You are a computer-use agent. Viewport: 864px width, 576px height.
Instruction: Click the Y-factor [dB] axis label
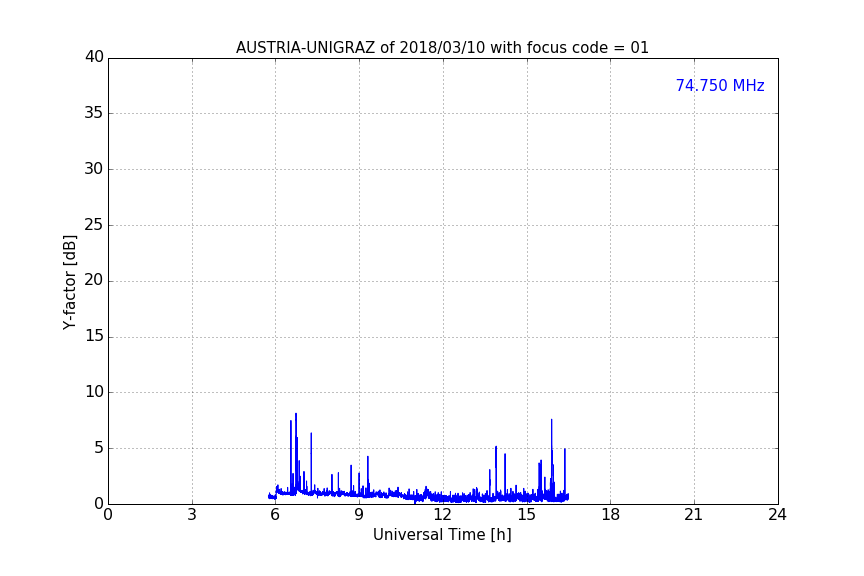pos(69,282)
